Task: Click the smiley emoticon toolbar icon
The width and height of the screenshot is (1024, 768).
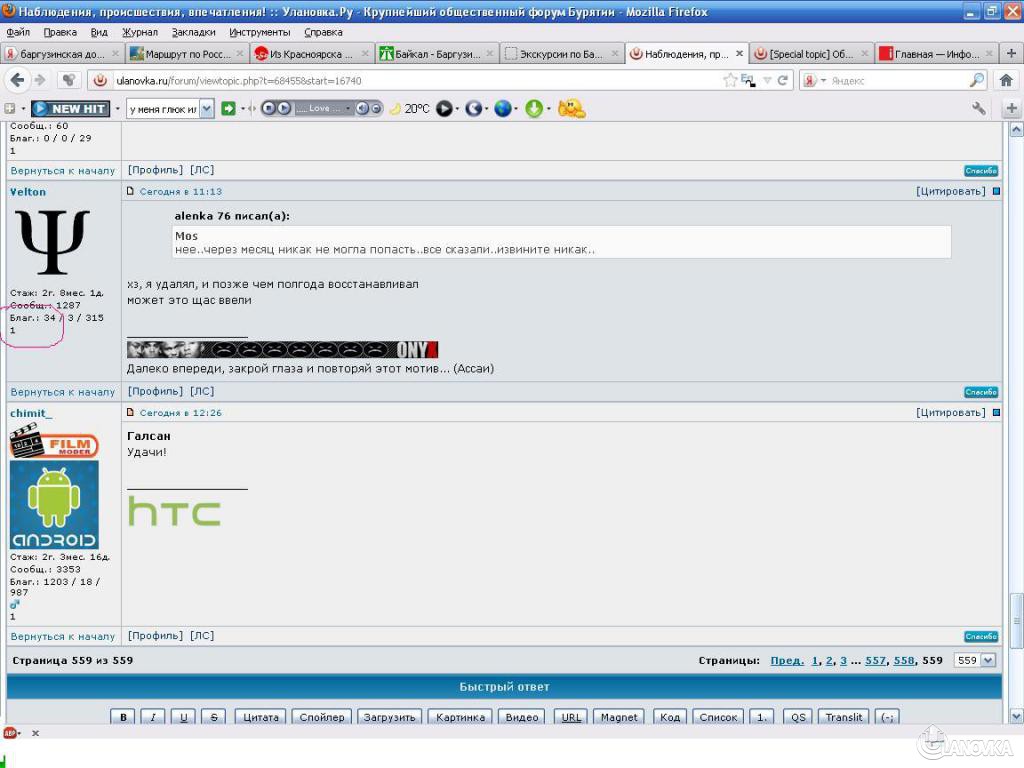Action: tap(571, 108)
